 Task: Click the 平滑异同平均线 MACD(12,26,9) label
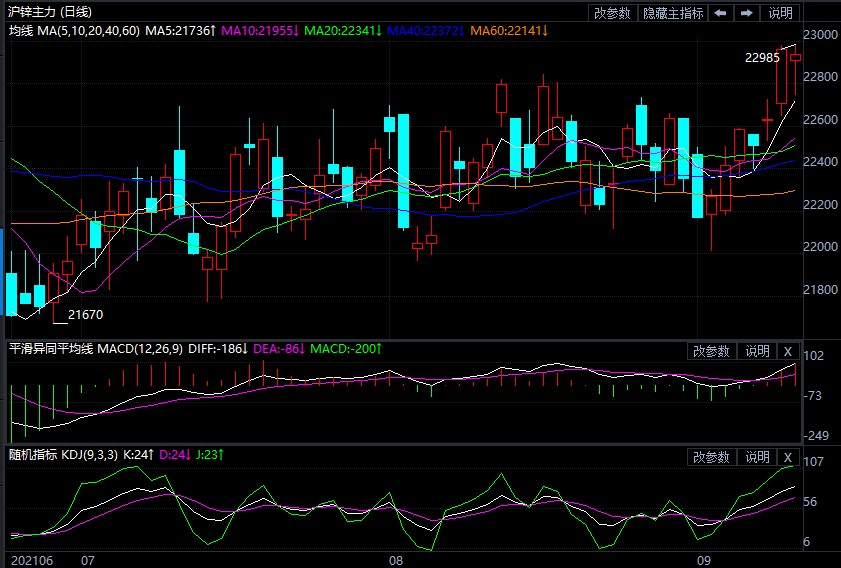coord(96,349)
